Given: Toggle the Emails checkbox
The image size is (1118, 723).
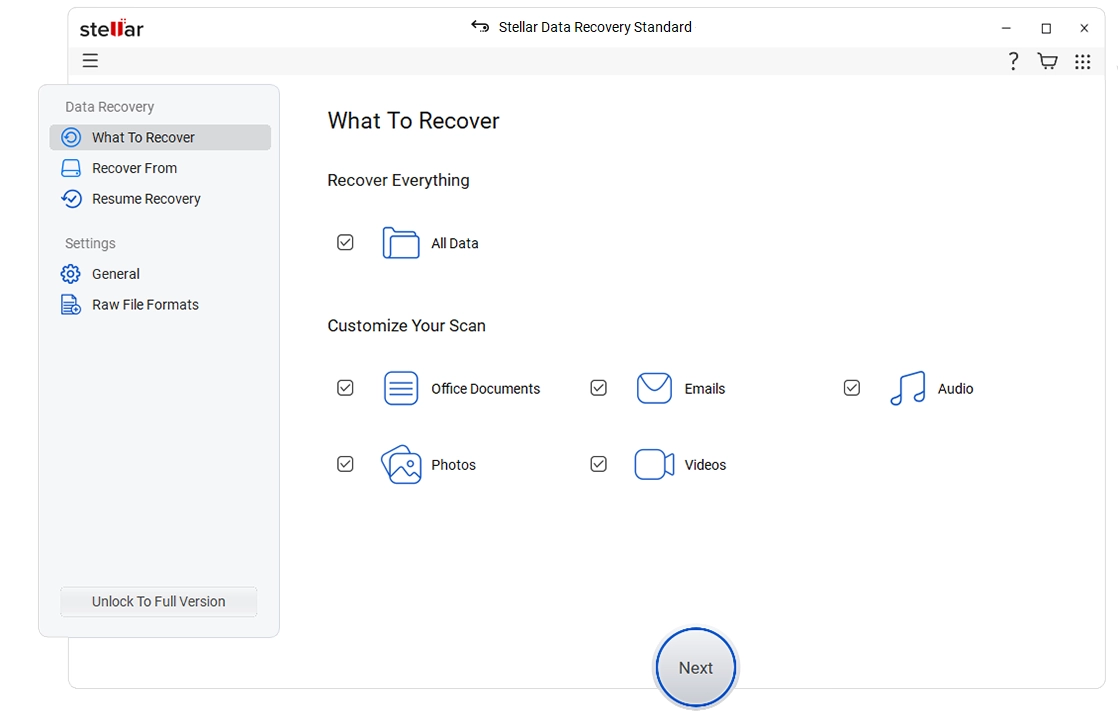Looking at the screenshot, I should tap(598, 388).
